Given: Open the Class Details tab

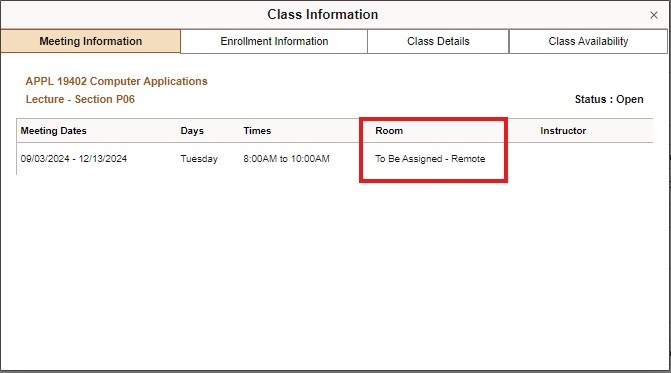Looking at the screenshot, I should pyautogui.click(x=438, y=41).
